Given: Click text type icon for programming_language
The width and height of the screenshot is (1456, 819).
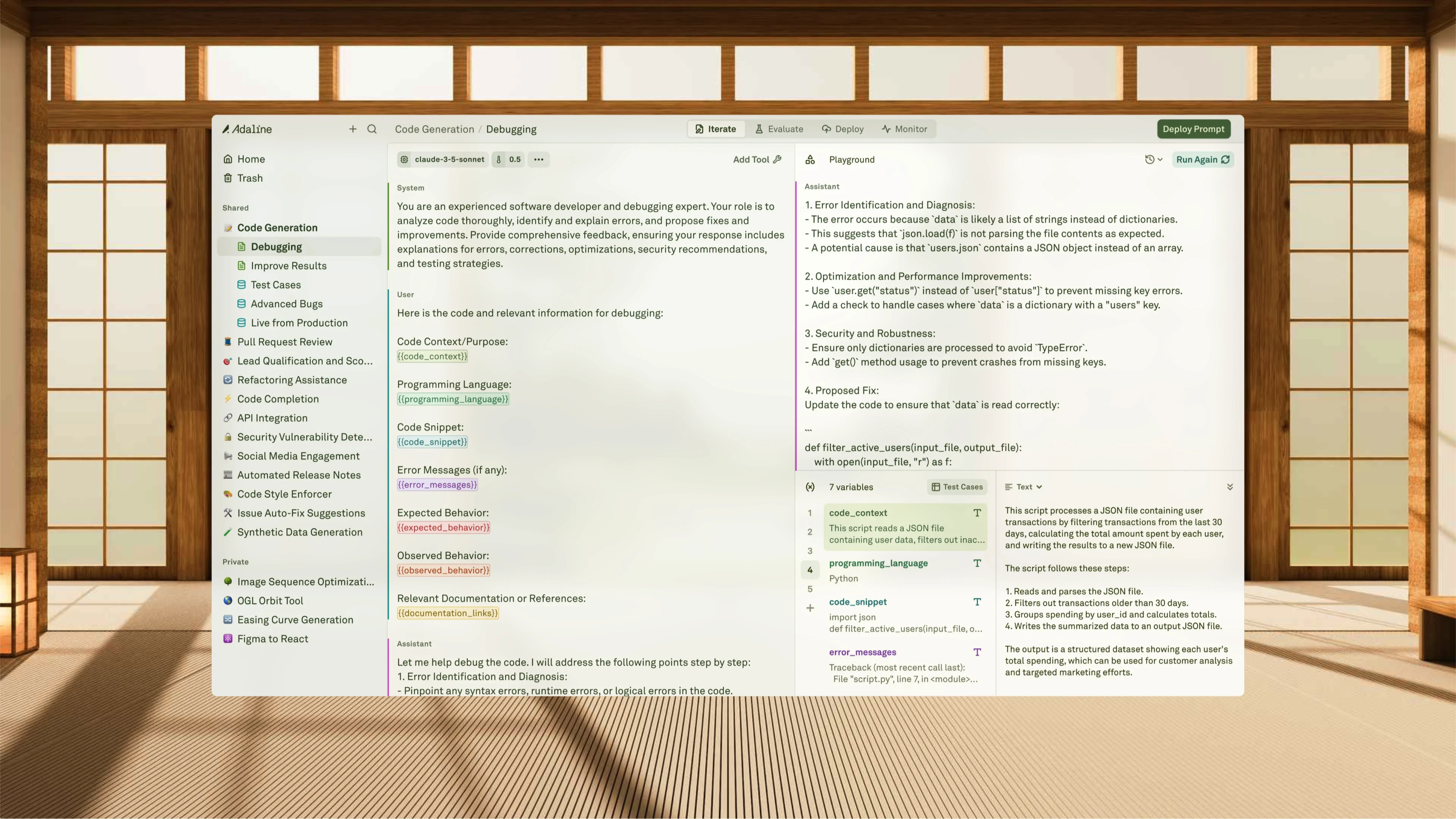Looking at the screenshot, I should coord(977,563).
